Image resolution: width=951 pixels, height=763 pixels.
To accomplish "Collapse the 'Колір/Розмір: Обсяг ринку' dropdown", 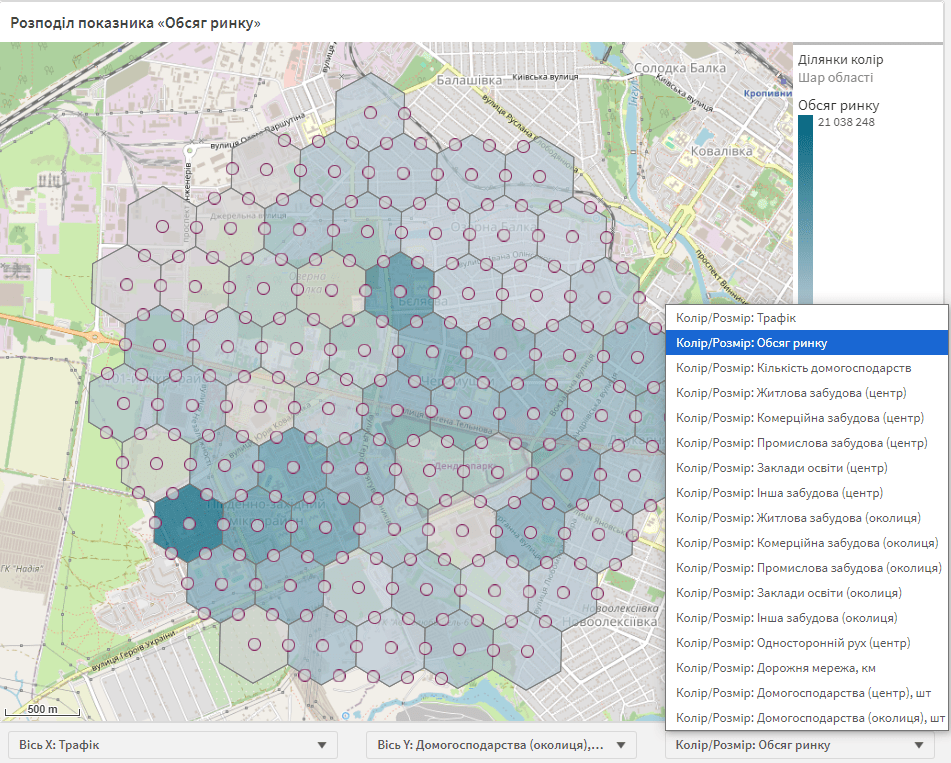I will pos(799,745).
